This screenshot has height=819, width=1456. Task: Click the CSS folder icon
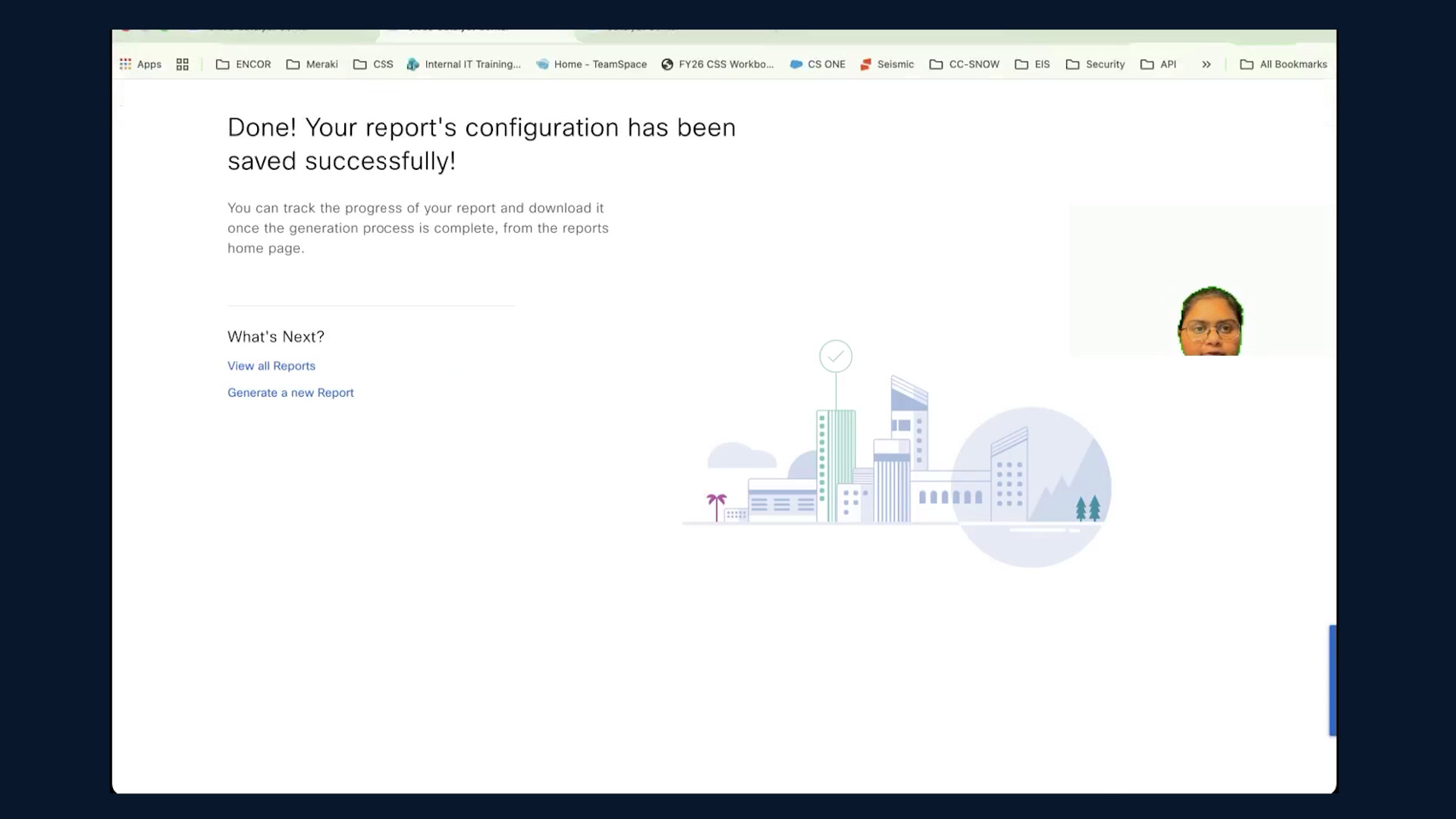359,64
